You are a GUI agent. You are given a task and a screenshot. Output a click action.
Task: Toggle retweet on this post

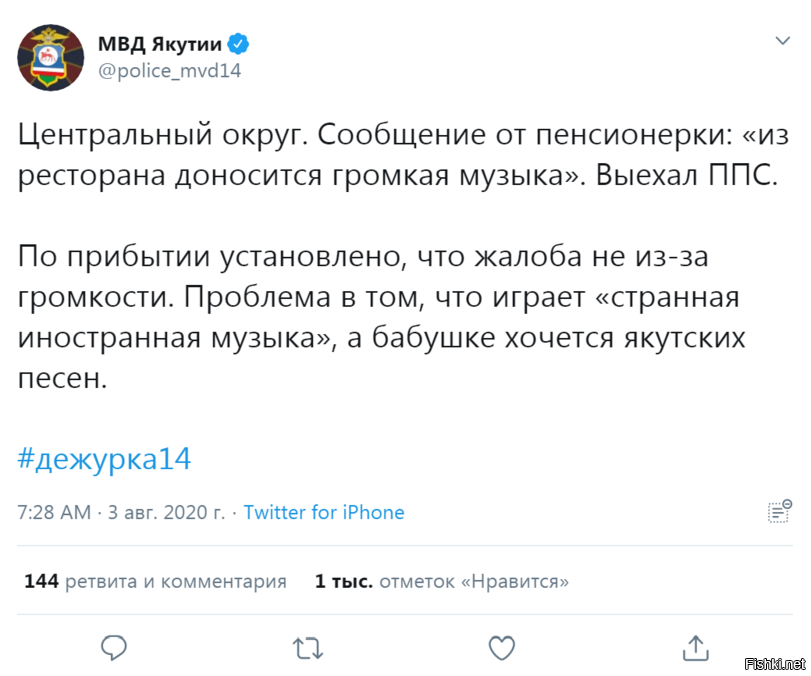(x=307, y=648)
